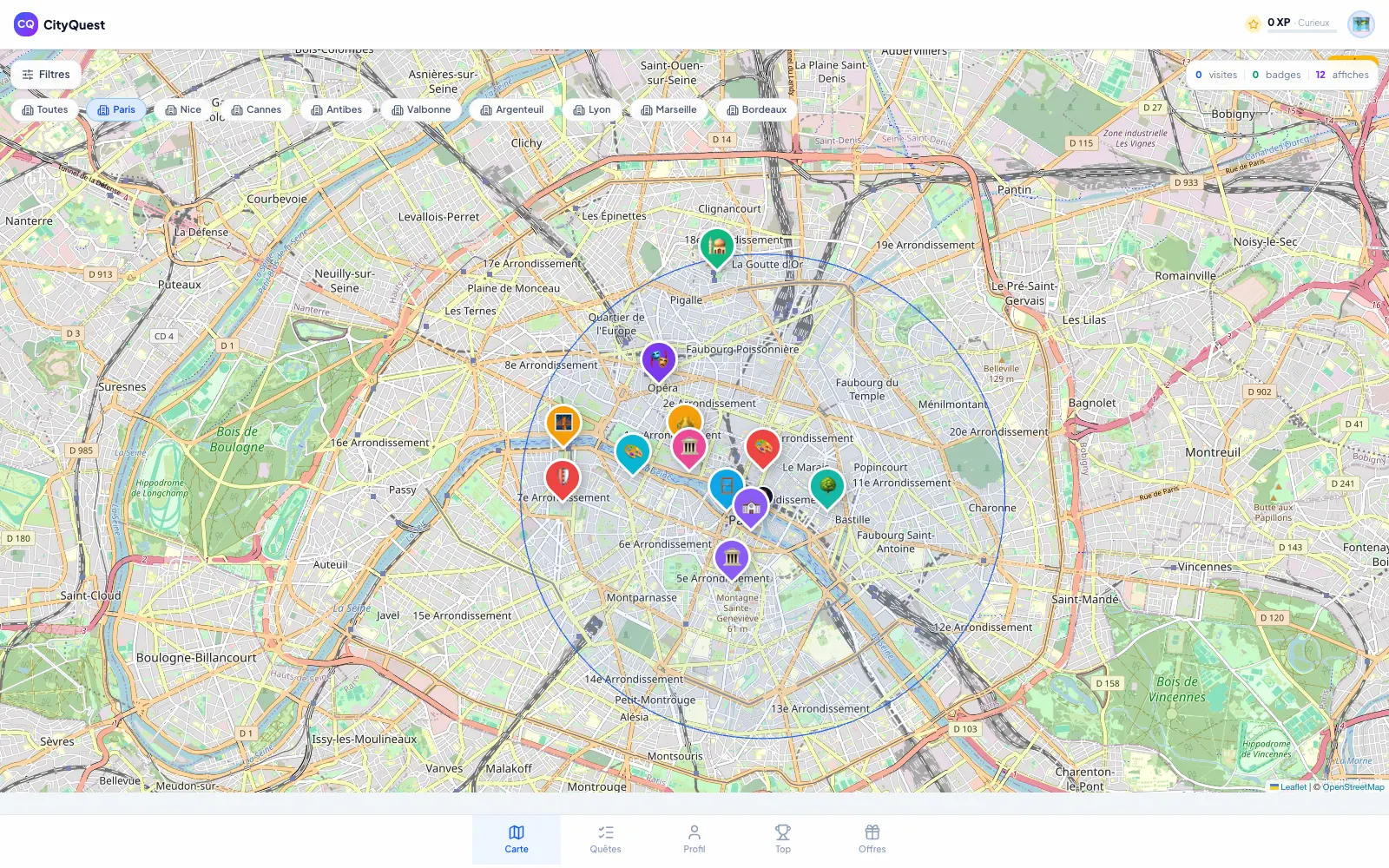Click the Leaflet attribution link
The image size is (1389, 868).
pyautogui.click(x=1288, y=787)
